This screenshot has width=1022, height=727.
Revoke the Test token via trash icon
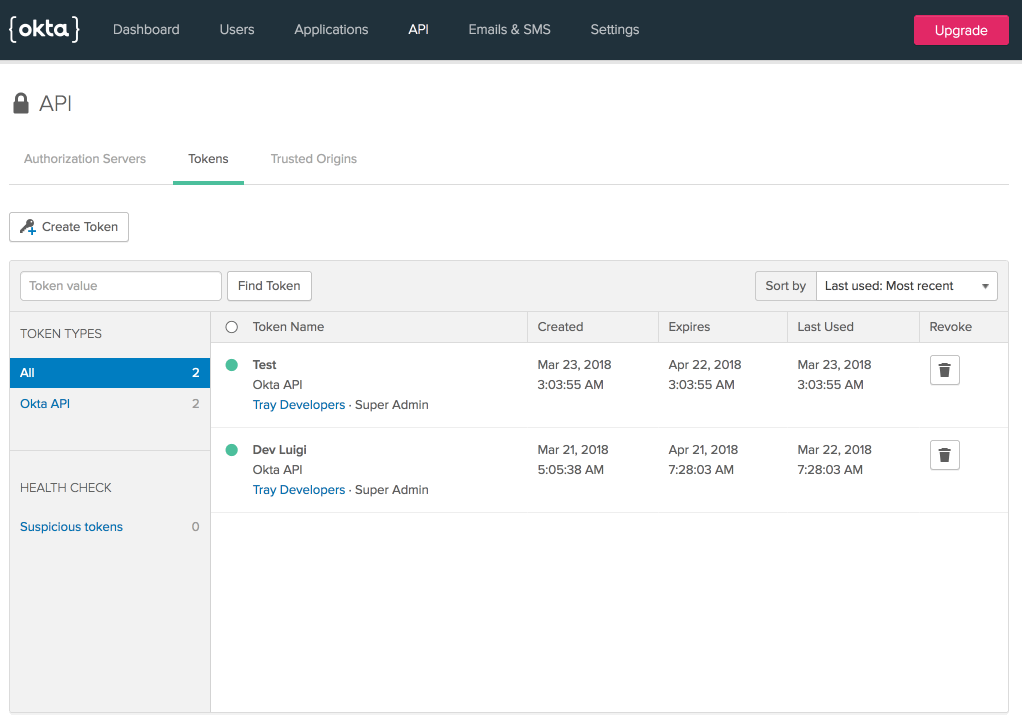pos(944,370)
